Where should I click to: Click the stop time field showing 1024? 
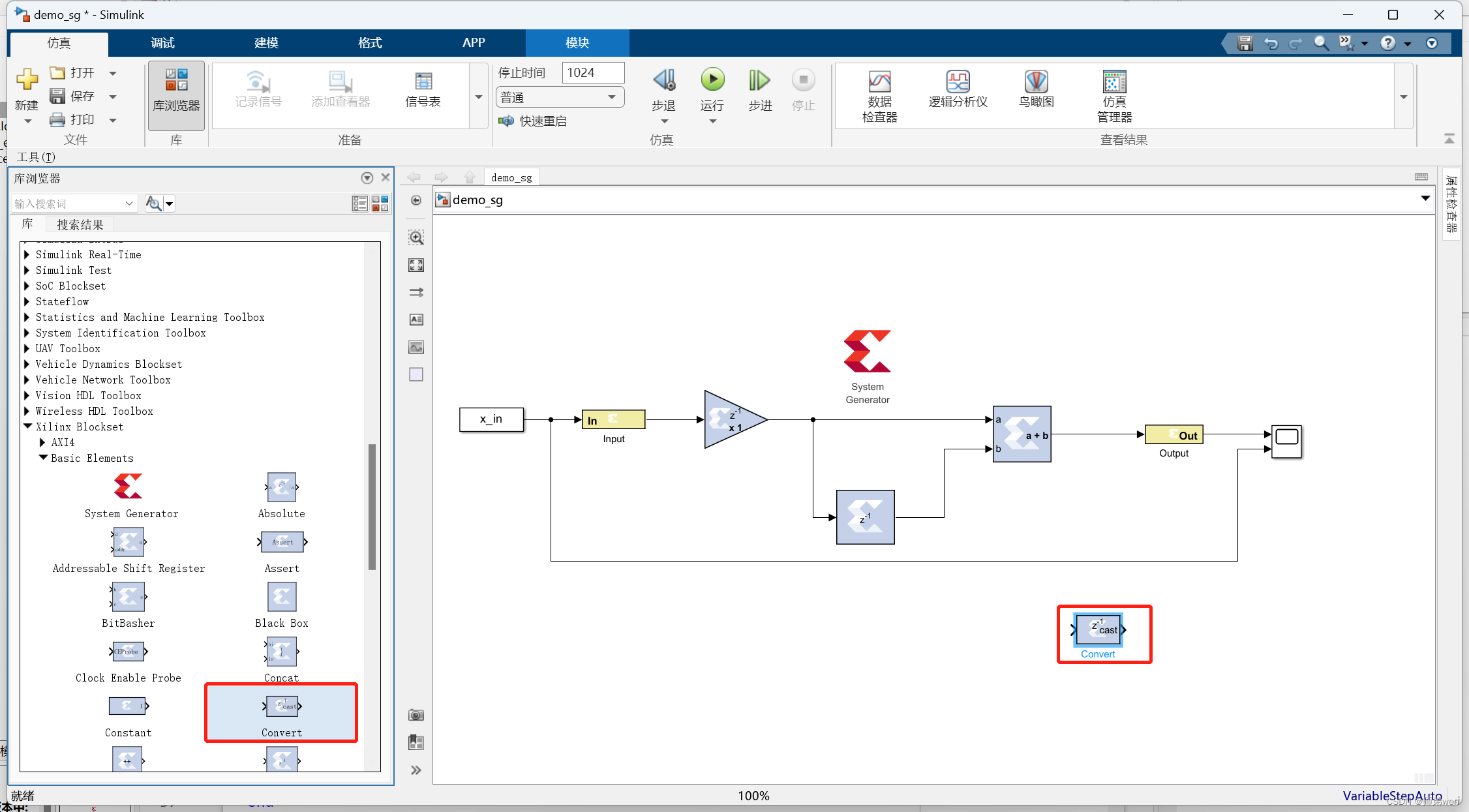[x=593, y=72]
